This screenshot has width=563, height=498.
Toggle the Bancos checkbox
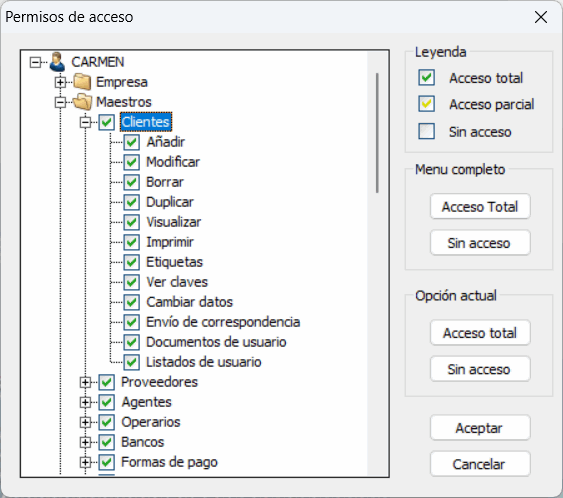[x=107, y=442]
